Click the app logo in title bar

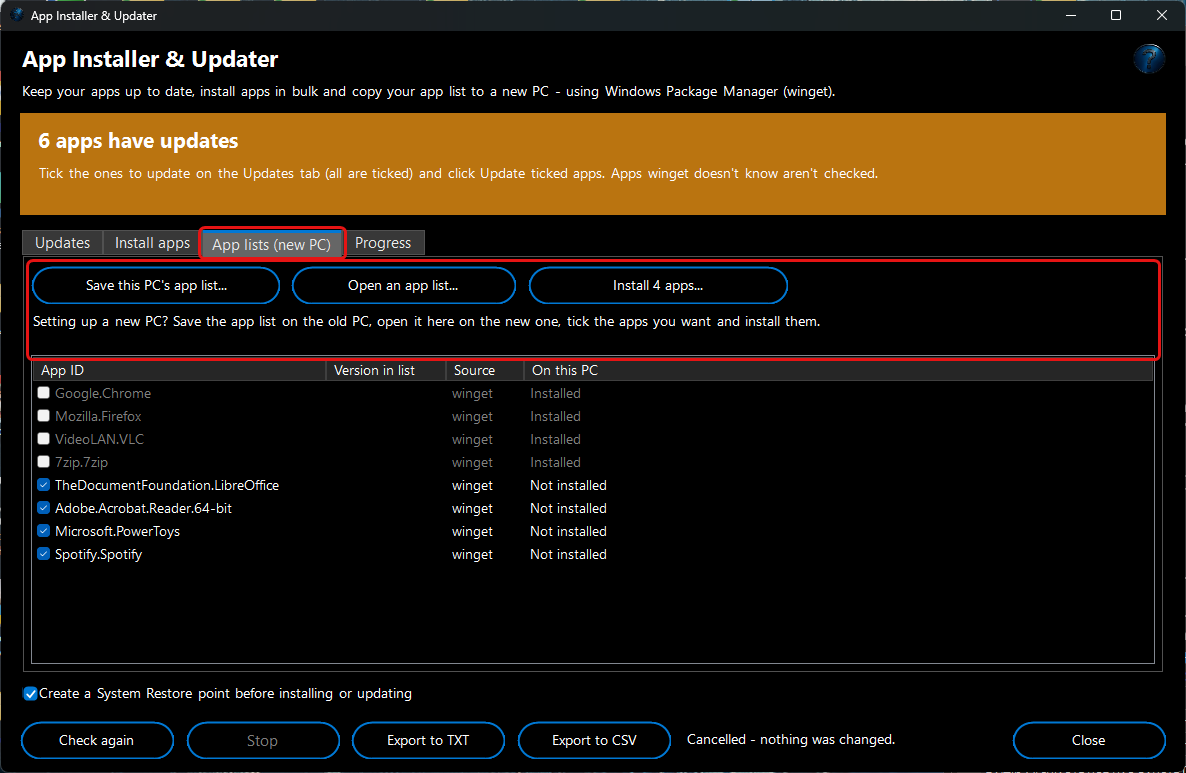17,15
